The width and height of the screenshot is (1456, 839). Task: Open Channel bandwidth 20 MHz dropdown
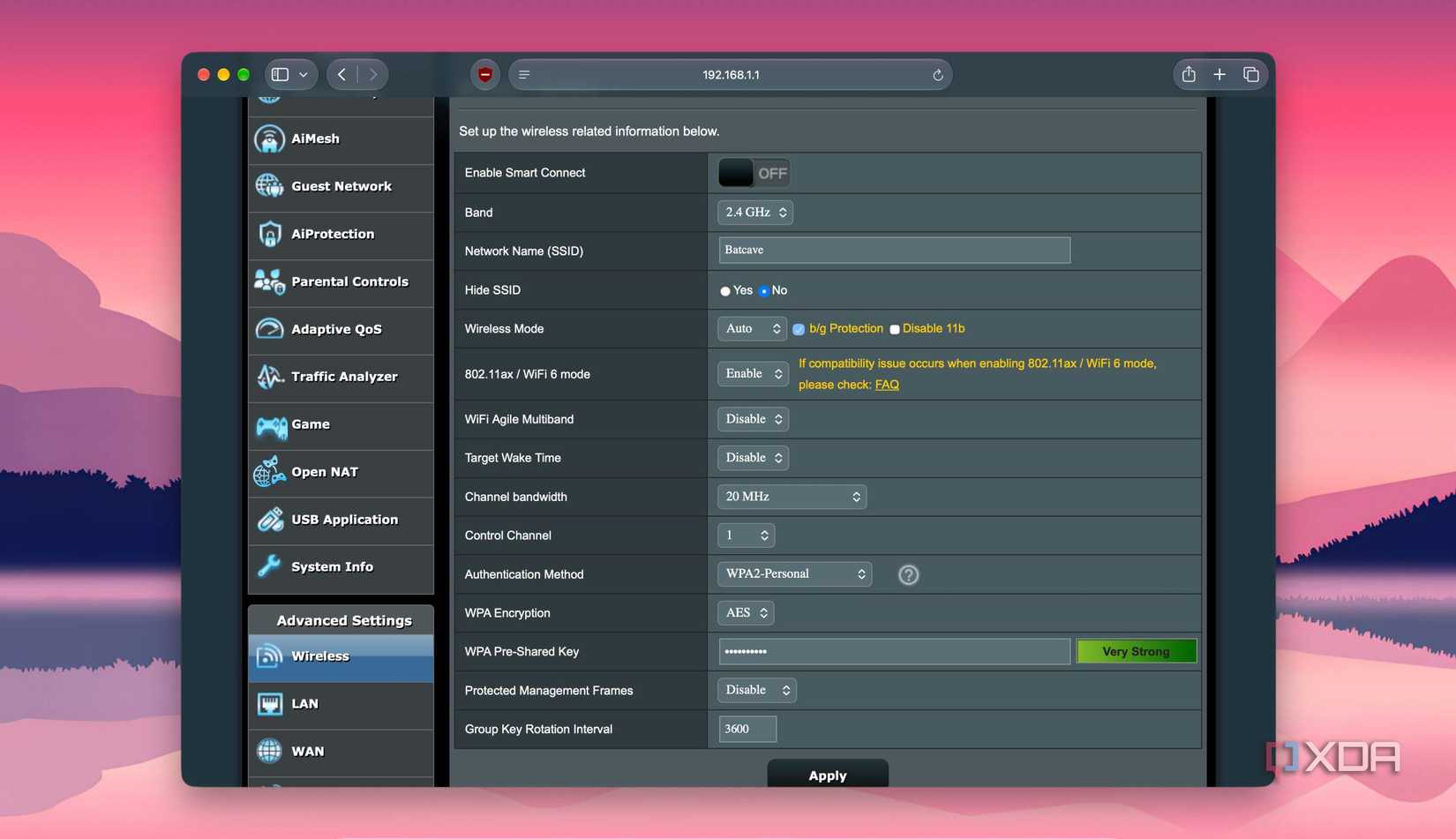[x=792, y=497]
